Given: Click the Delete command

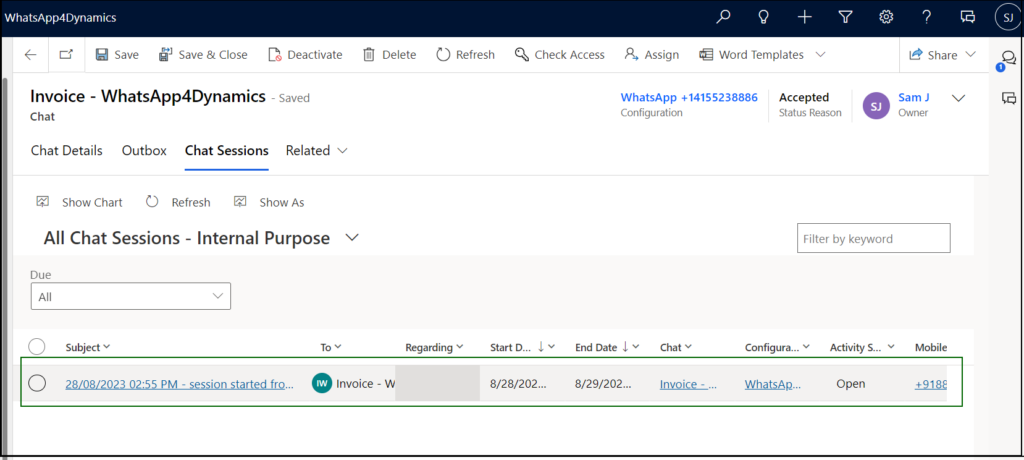Looking at the screenshot, I should (x=390, y=55).
